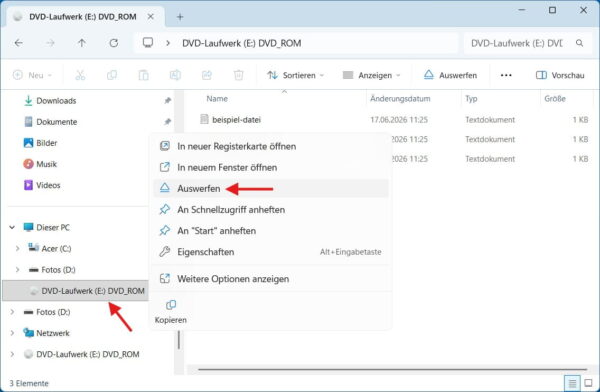This screenshot has width=600, height=392.
Task: Collapse the Dieser PC tree node
Action: (x=12, y=227)
